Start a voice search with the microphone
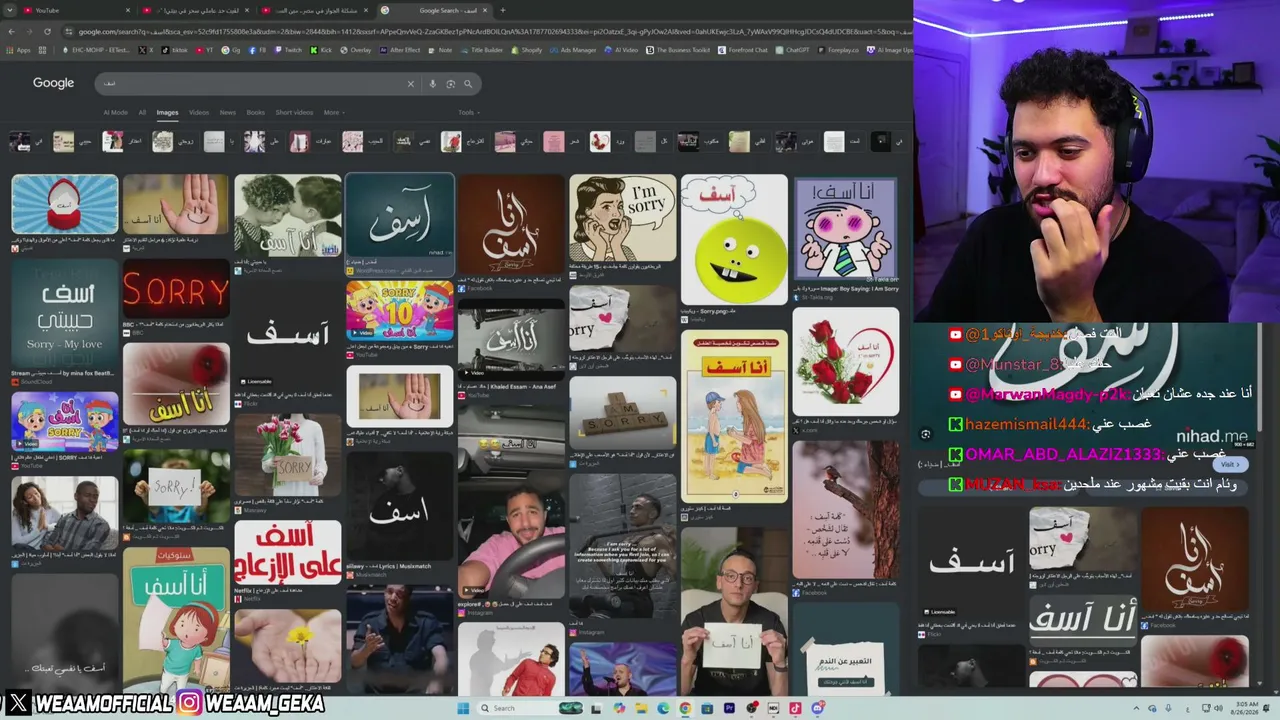Image resolution: width=1280 pixels, height=720 pixels. coord(432,84)
